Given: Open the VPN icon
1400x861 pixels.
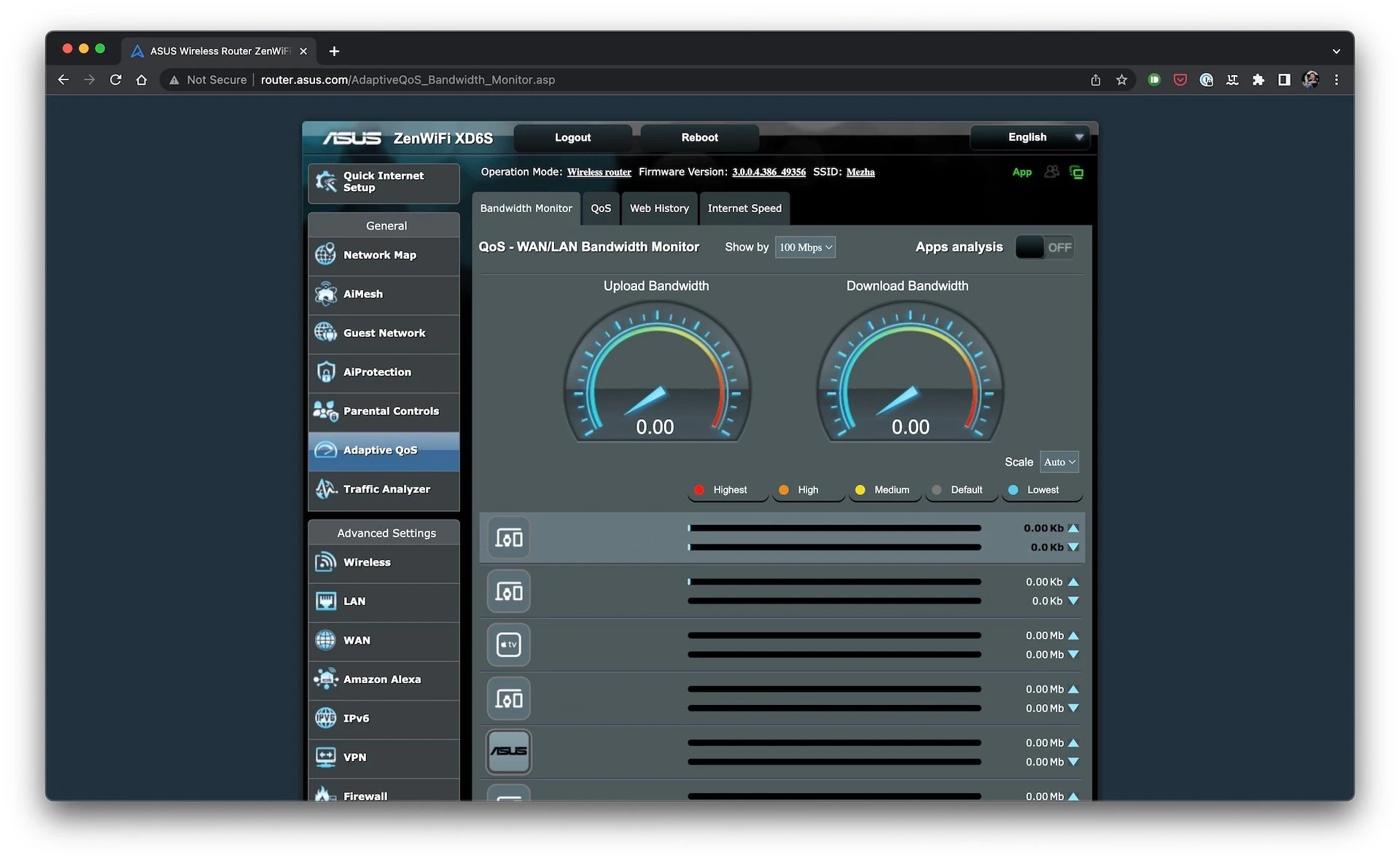Looking at the screenshot, I should click(325, 757).
